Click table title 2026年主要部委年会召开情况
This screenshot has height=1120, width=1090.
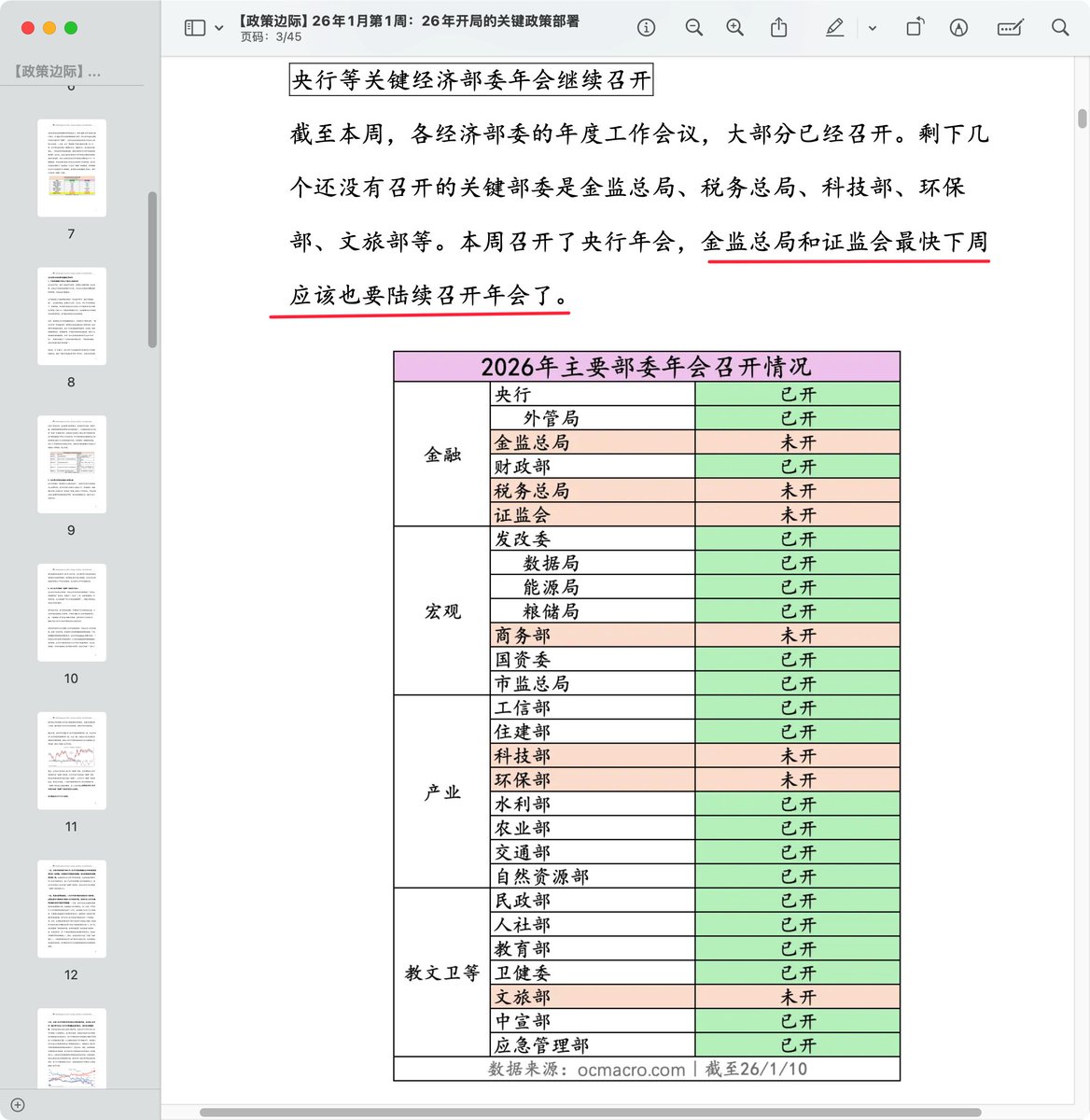tap(647, 367)
